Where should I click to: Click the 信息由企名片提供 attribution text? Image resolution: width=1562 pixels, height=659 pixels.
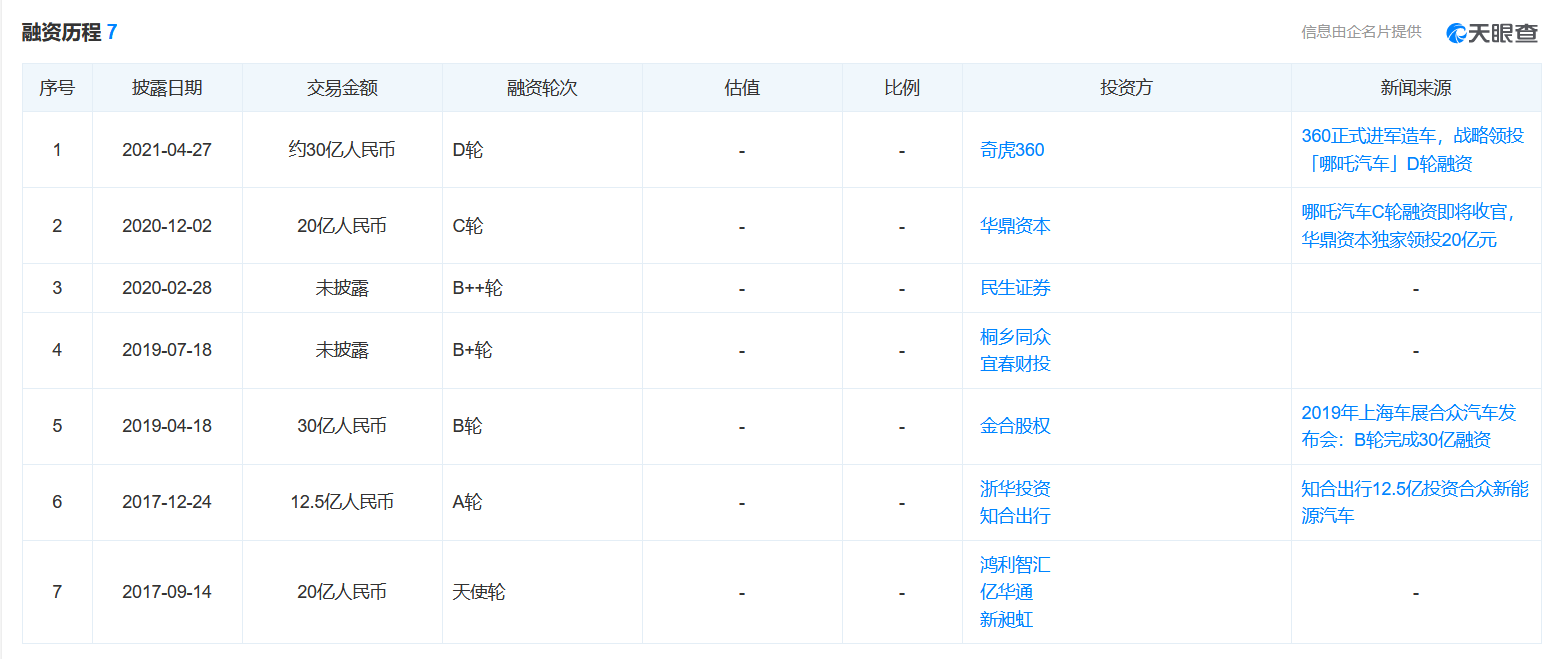[1361, 32]
